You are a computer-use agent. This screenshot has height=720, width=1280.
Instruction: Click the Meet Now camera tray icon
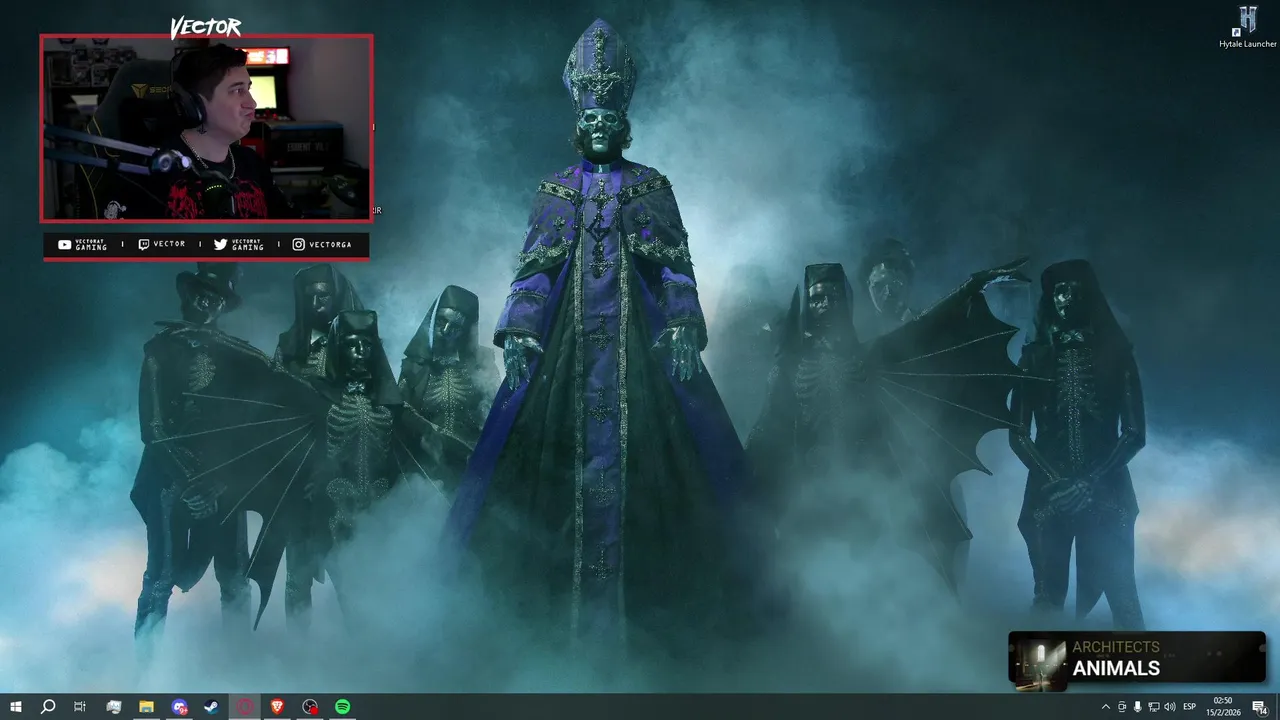(1121, 707)
